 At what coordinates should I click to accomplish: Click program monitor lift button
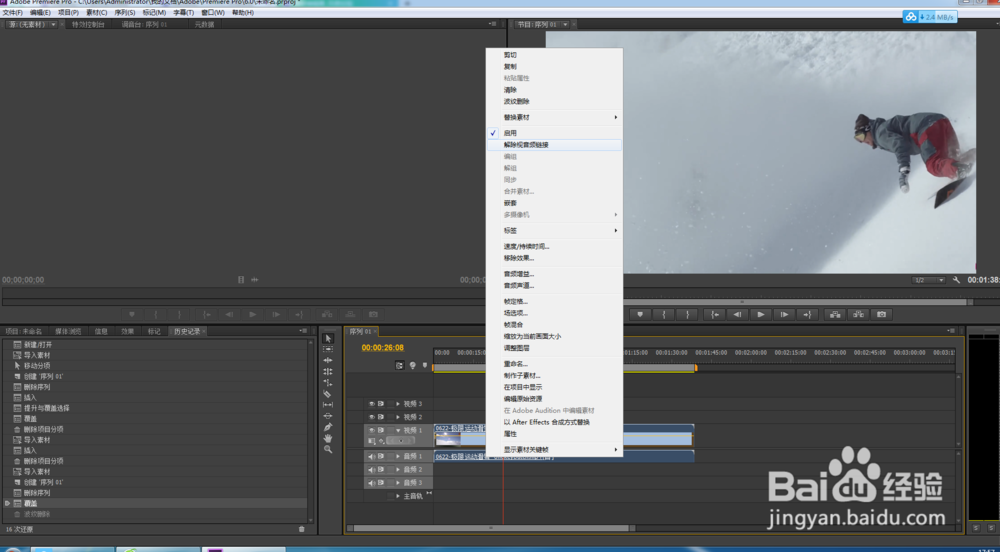coord(835,314)
